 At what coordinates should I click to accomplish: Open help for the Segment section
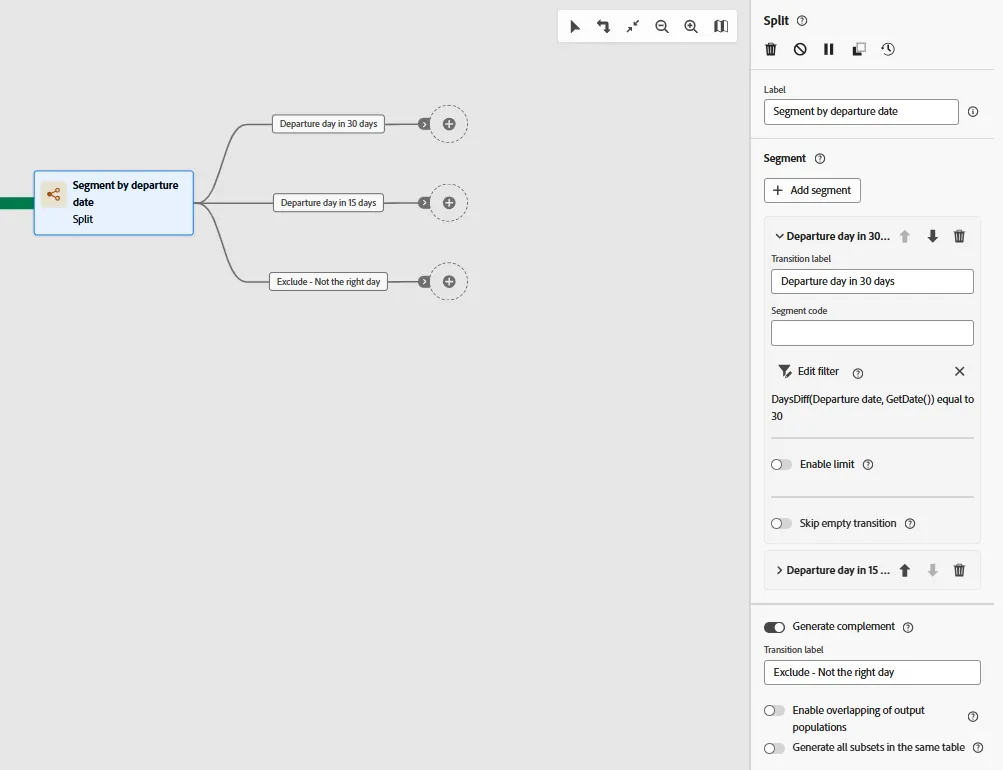click(820, 159)
